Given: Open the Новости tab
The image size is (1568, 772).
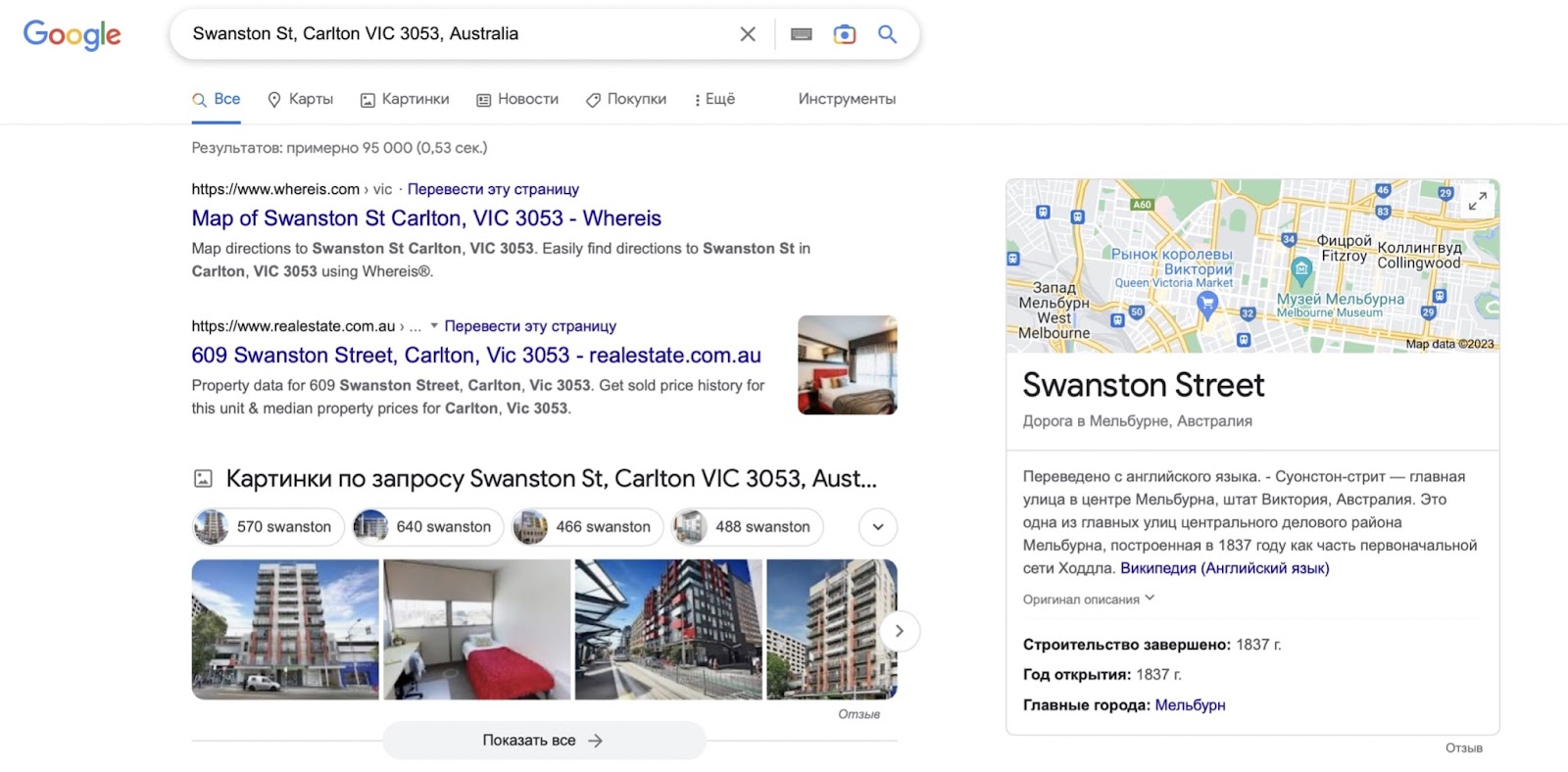Looking at the screenshot, I should (517, 99).
